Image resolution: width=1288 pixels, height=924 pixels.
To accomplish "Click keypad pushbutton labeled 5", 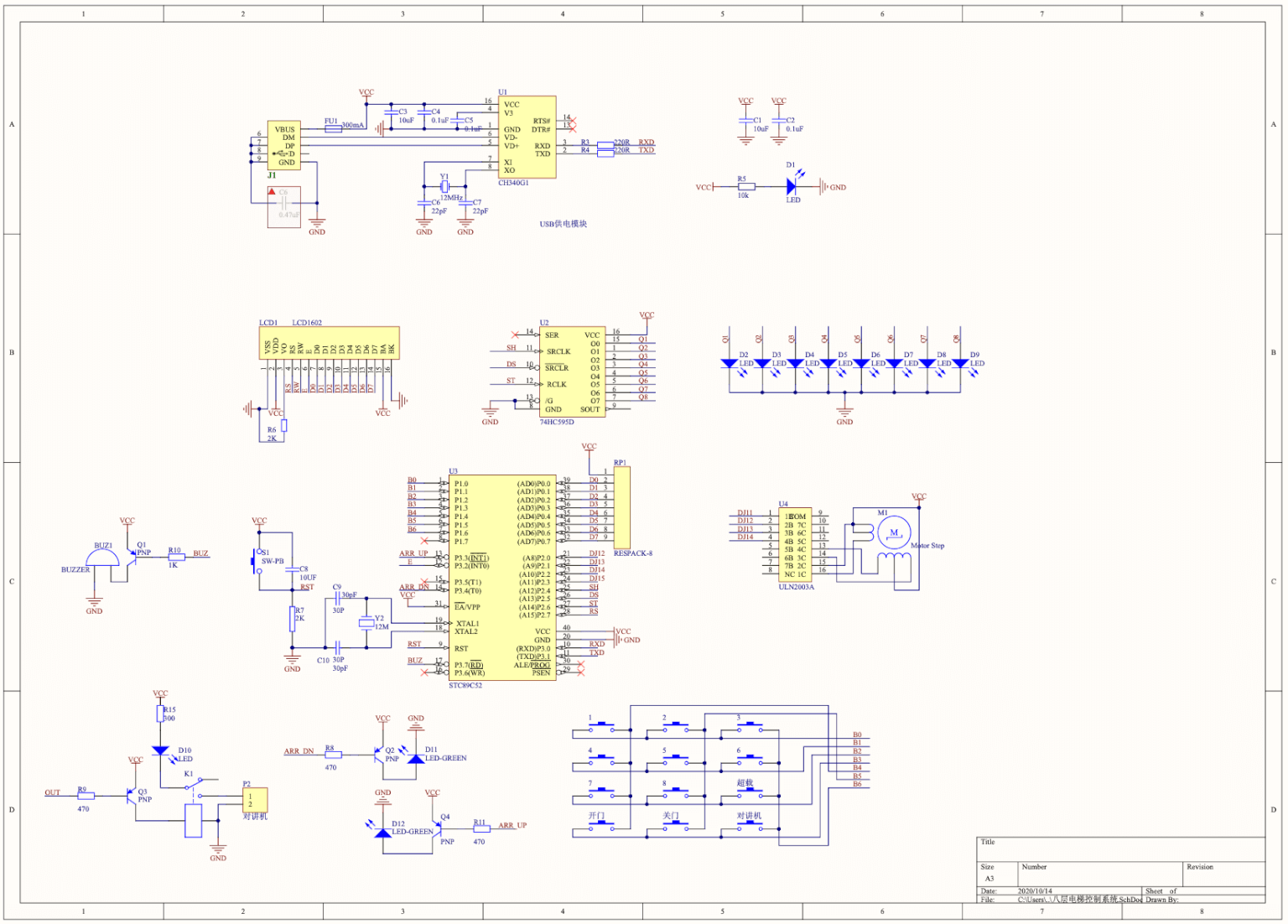I will coord(675,761).
